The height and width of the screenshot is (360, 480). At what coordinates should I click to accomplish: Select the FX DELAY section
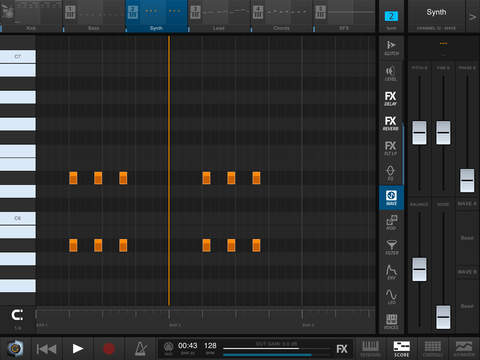tap(391, 98)
